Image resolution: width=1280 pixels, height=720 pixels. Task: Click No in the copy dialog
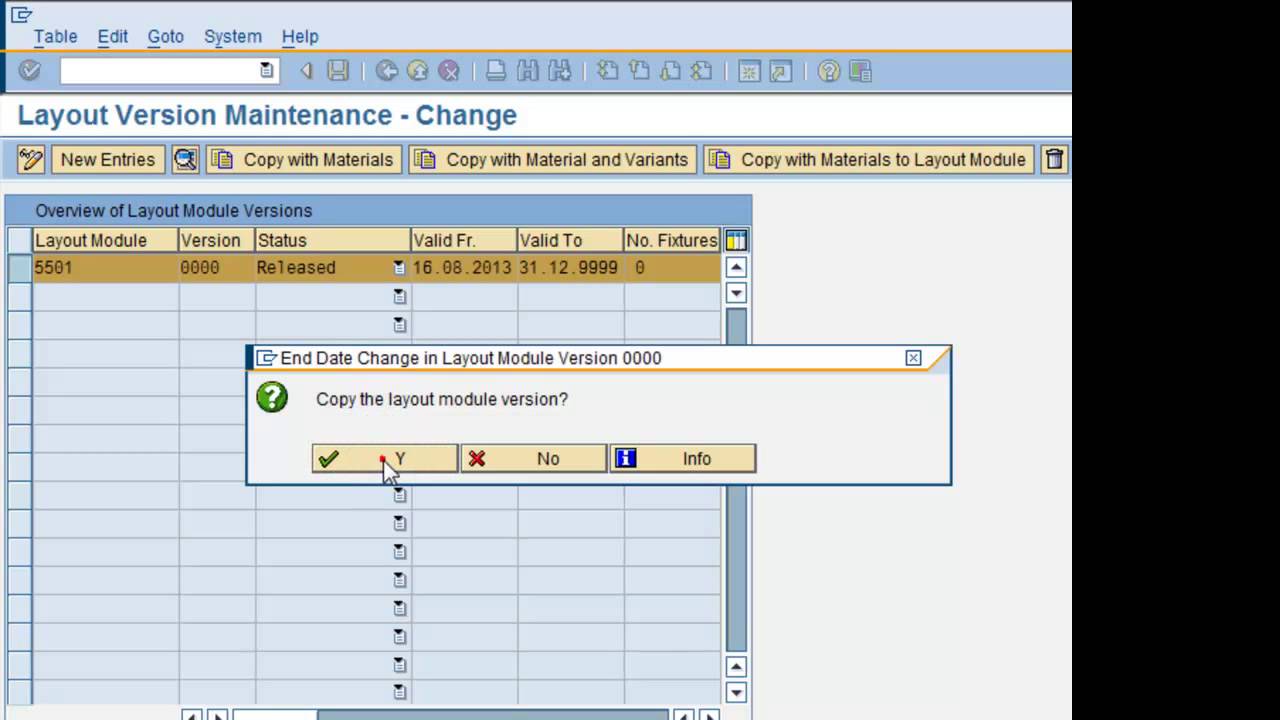(533, 458)
